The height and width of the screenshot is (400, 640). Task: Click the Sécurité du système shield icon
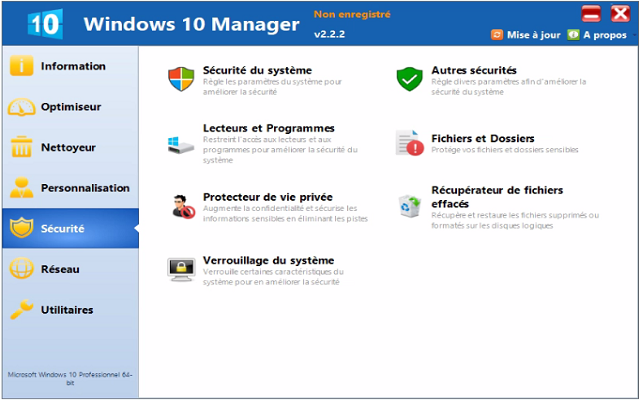click(x=181, y=79)
